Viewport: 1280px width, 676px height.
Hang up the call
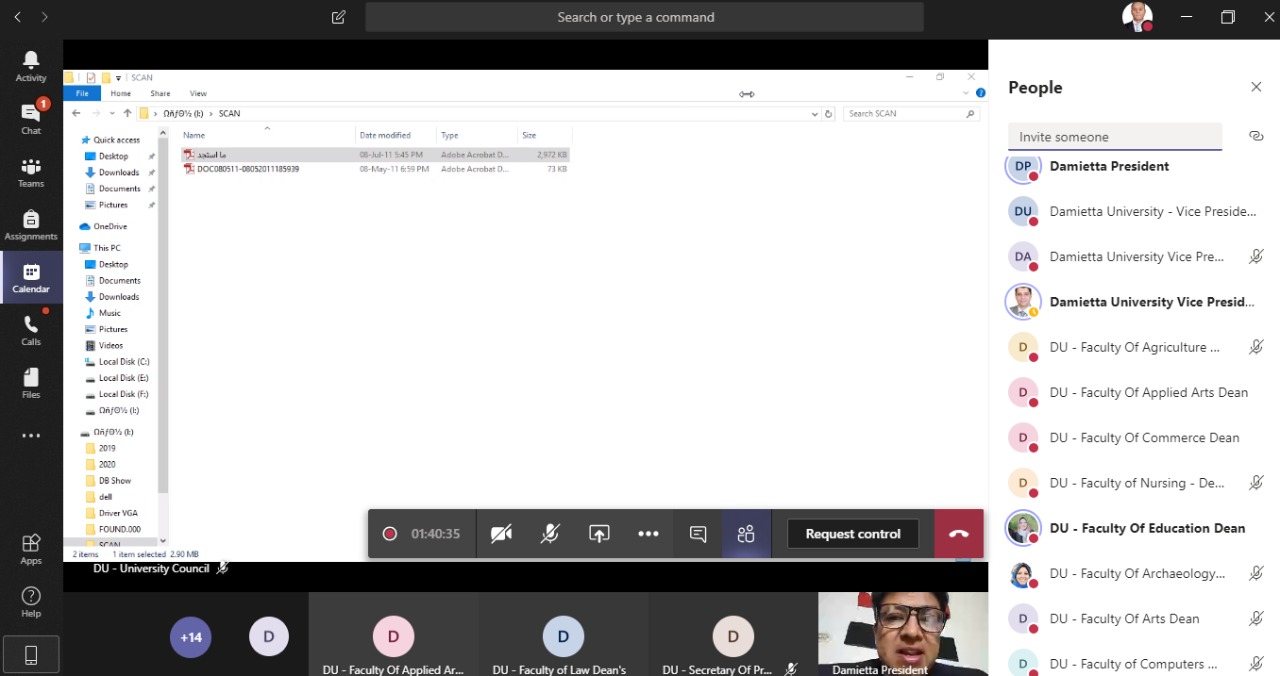point(959,534)
